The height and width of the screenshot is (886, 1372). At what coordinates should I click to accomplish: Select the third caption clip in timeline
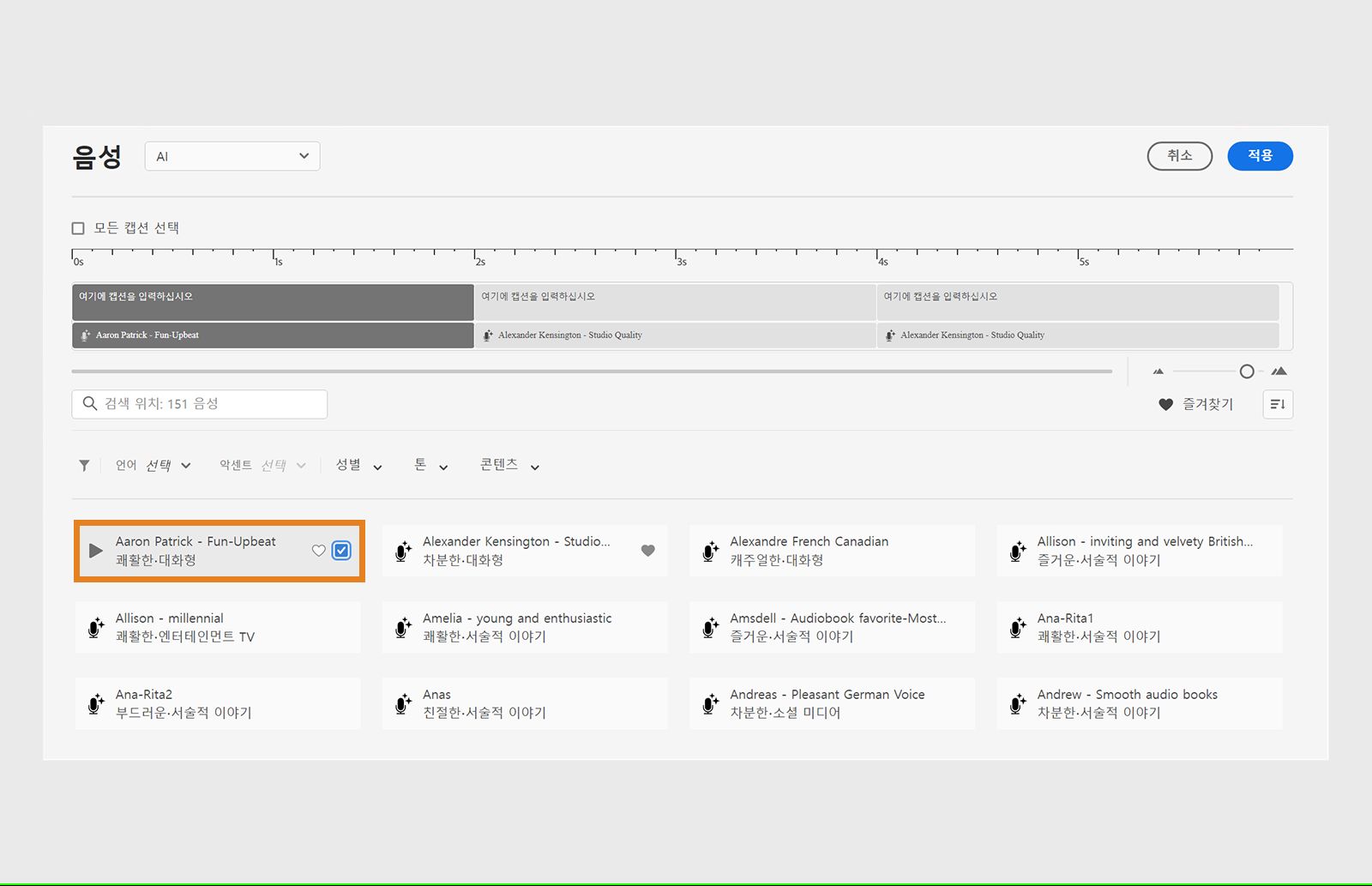(x=1078, y=302)
